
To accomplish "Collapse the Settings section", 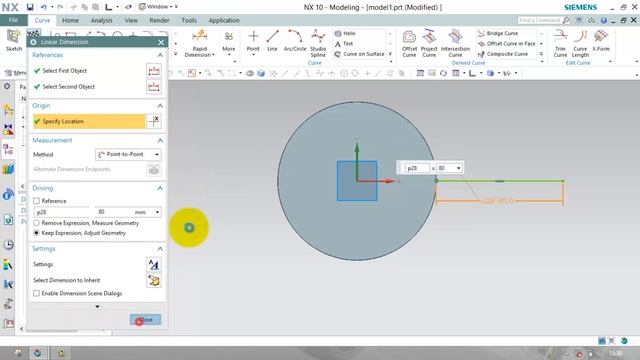I will click(x=160, y=249).
